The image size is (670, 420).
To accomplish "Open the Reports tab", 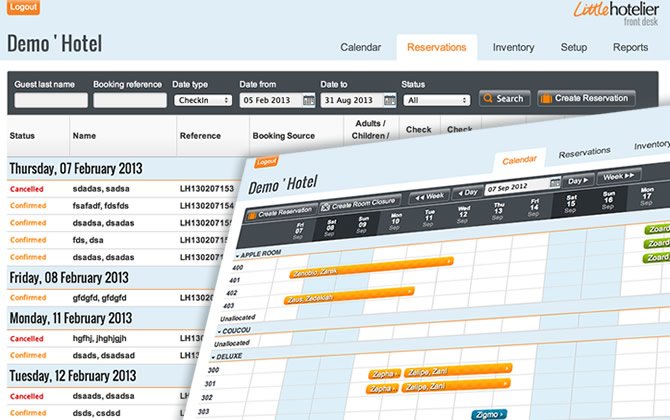I will (630, 47).
